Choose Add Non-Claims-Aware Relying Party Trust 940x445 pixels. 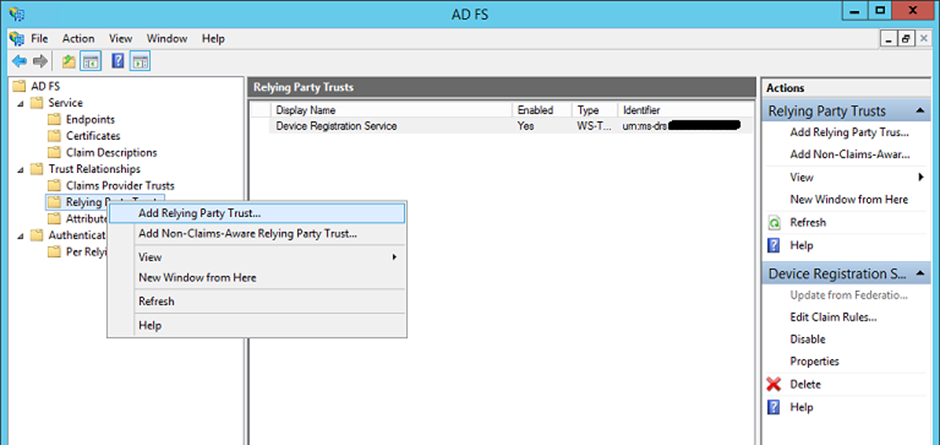pyautogui.click(x=257, y=234)
